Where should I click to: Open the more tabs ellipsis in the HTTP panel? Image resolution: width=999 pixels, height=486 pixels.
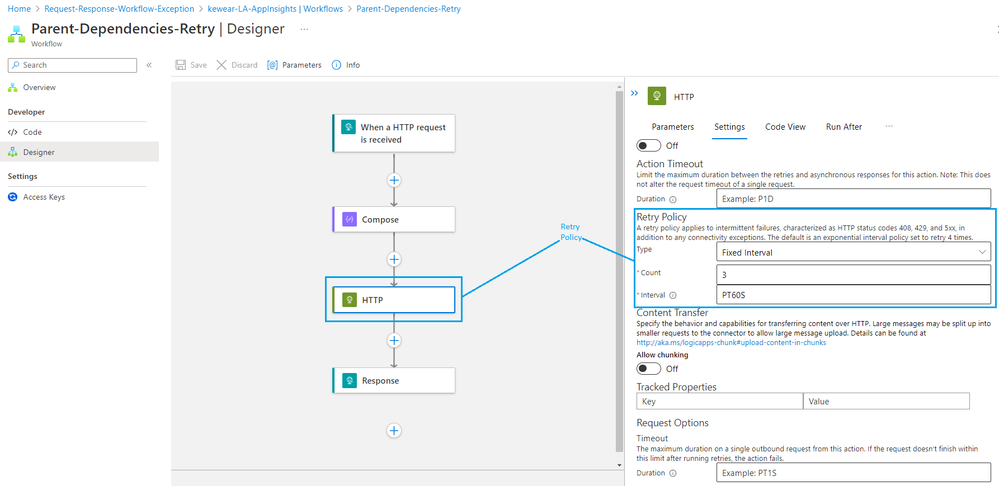[889, 126]
